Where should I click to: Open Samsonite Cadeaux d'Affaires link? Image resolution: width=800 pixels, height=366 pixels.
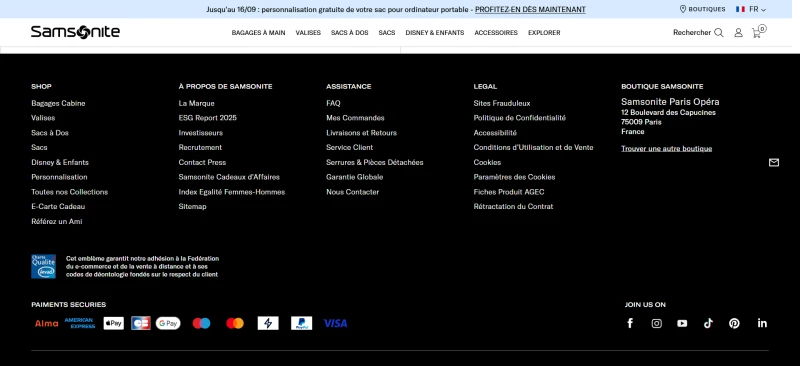point(229,177)
